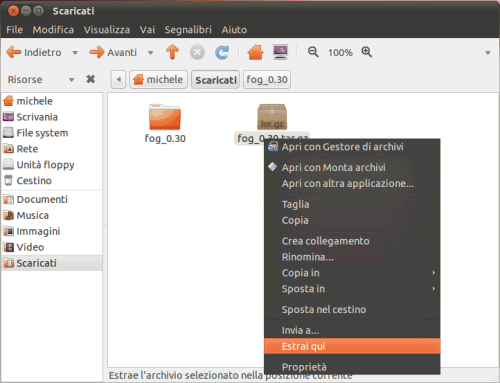The height and width of the screenshot is (383, 500).
Task: Open the Vai menu
Action: pyautogui.click(x=147, y=30)
